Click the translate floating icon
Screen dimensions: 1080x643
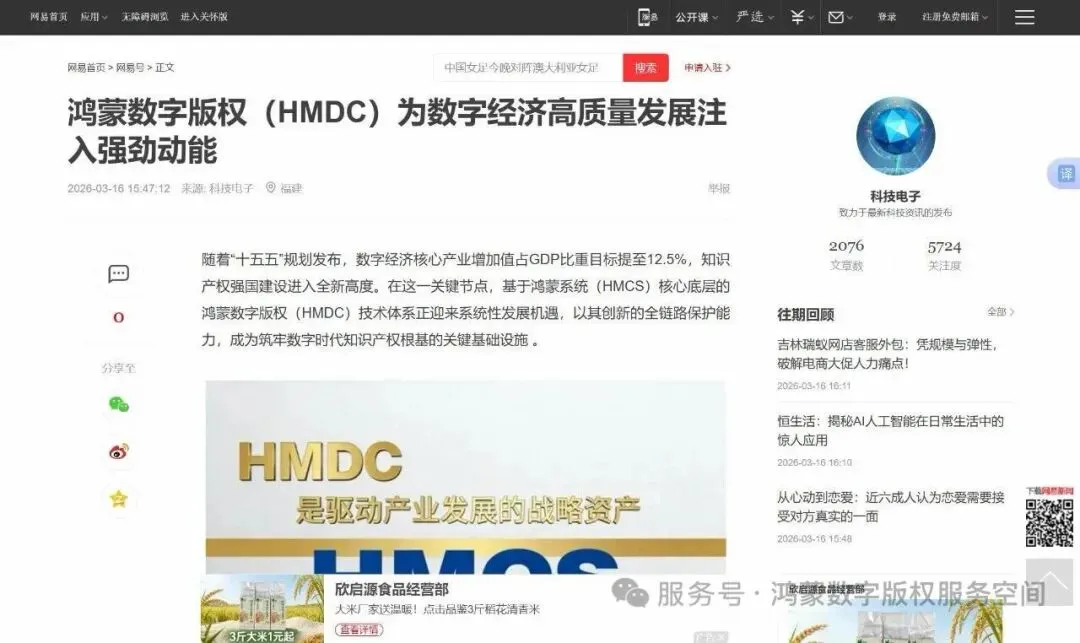tap(1066, 173)
